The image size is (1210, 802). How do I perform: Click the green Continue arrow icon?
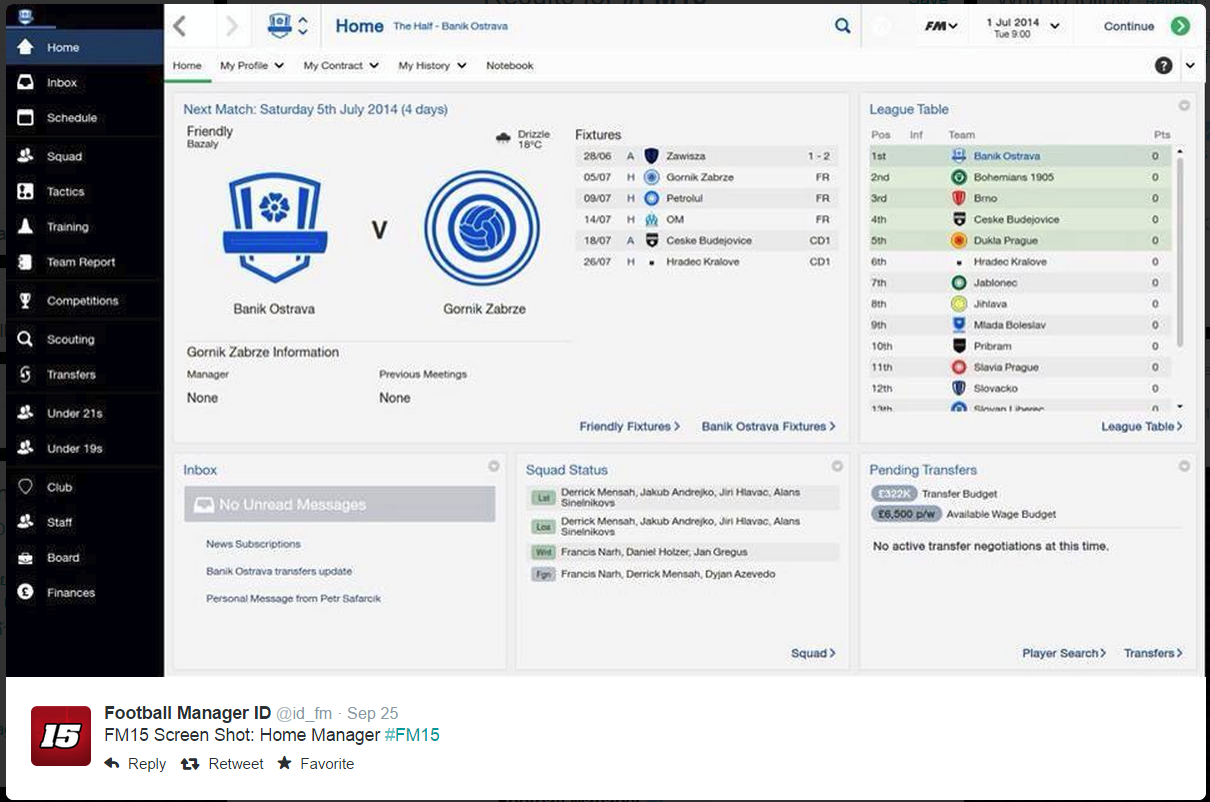1180,26
